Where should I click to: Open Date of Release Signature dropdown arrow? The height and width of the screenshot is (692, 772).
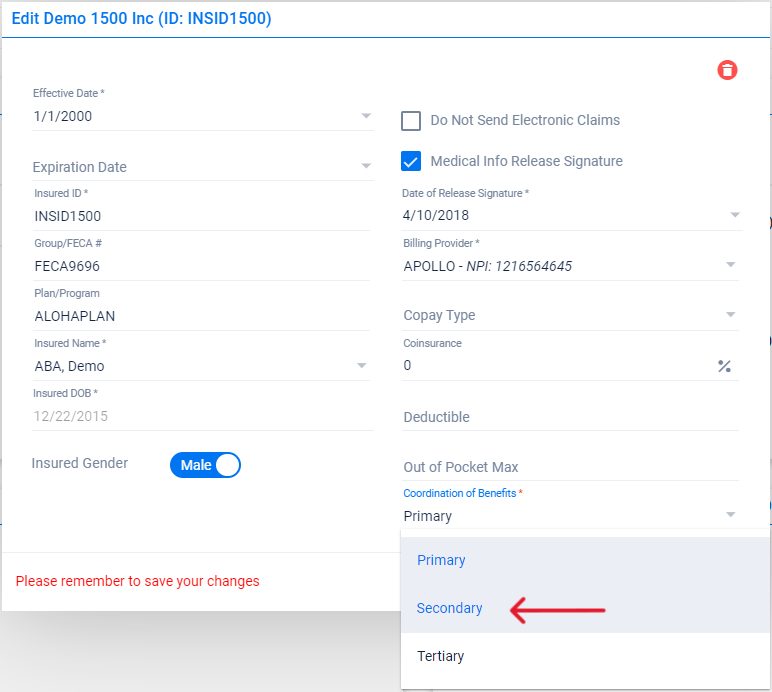[x=735, y=215]
